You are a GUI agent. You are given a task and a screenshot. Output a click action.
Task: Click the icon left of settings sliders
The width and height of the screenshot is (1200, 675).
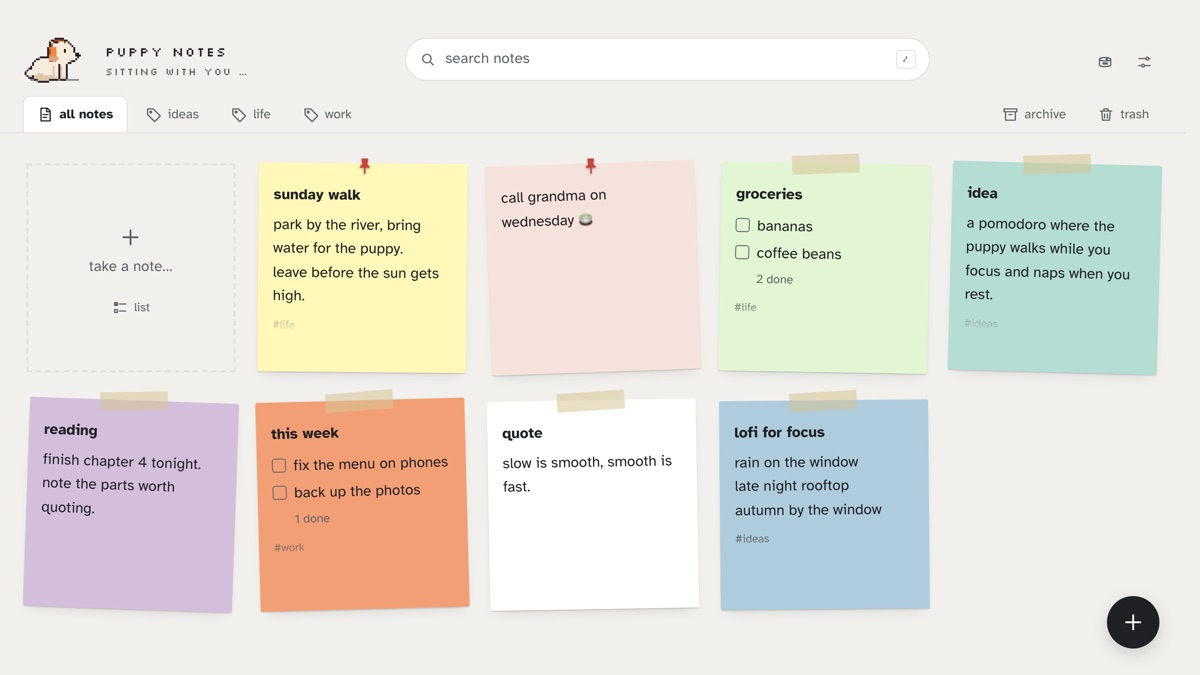pyautogui.click(x=1105, y=62)
